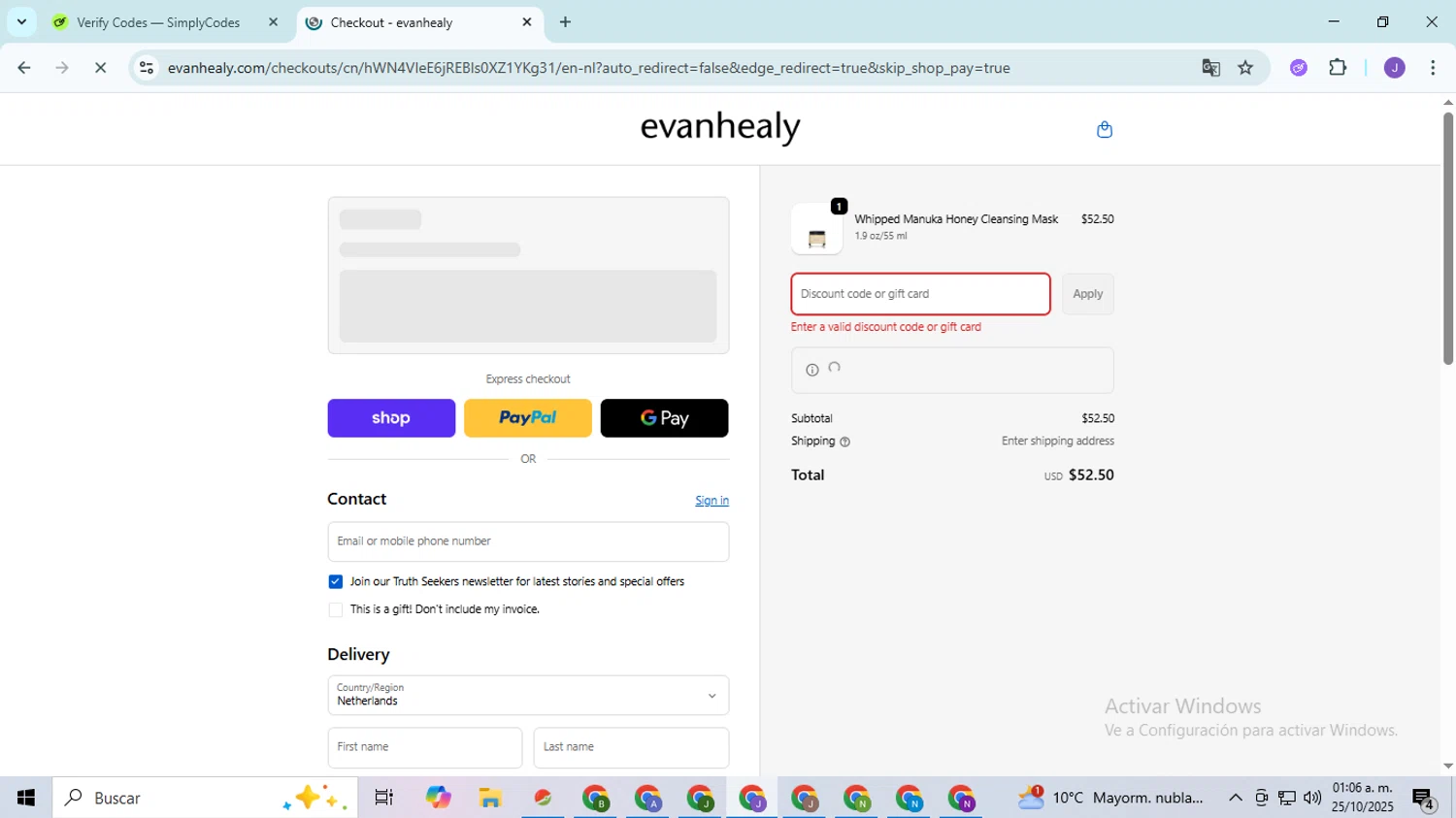Expand the Country/Region Netherlands dropdown
The image size is (1456, 818).
click(528, 696)
